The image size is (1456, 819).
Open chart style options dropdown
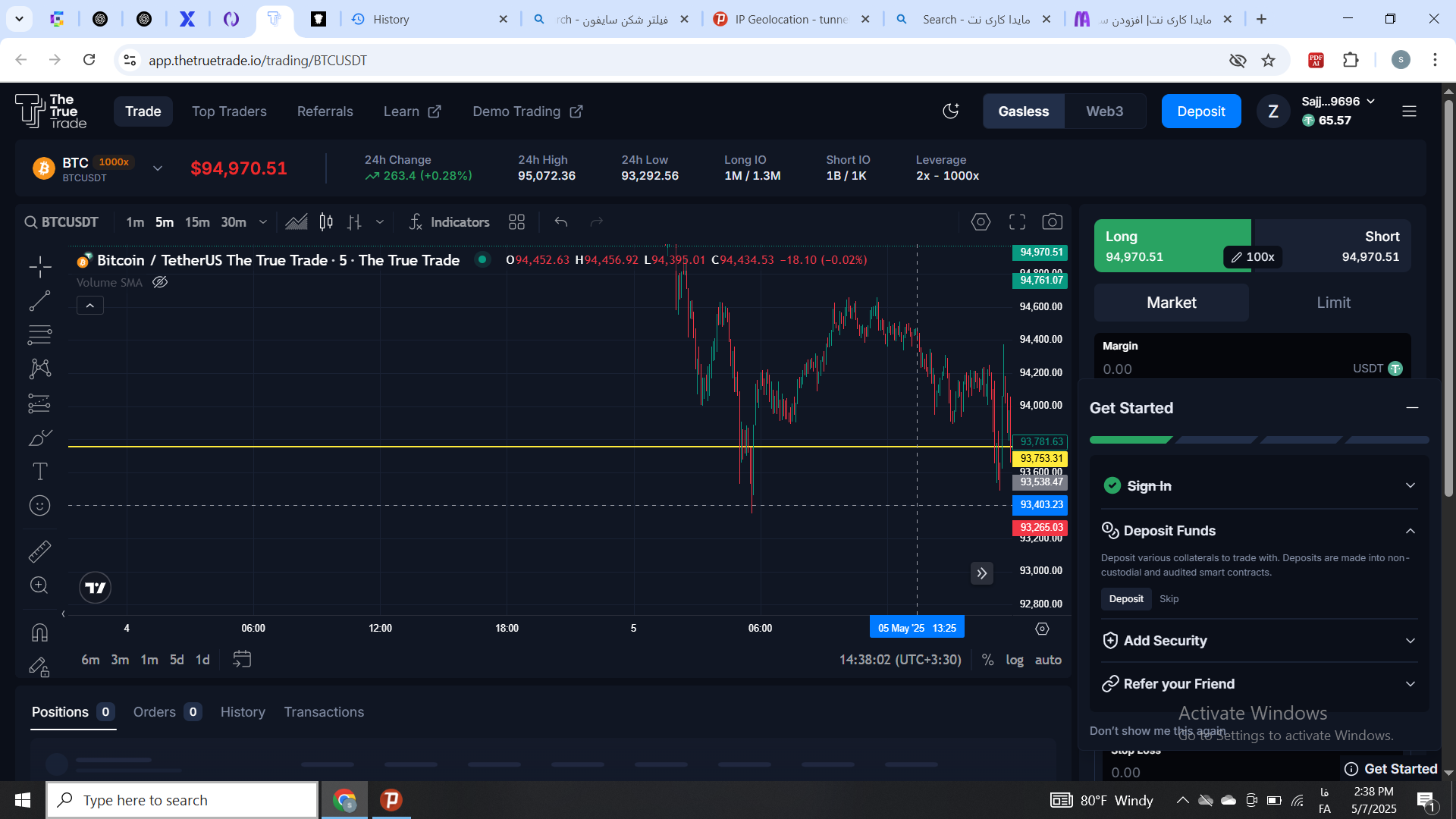coord(380,221)
